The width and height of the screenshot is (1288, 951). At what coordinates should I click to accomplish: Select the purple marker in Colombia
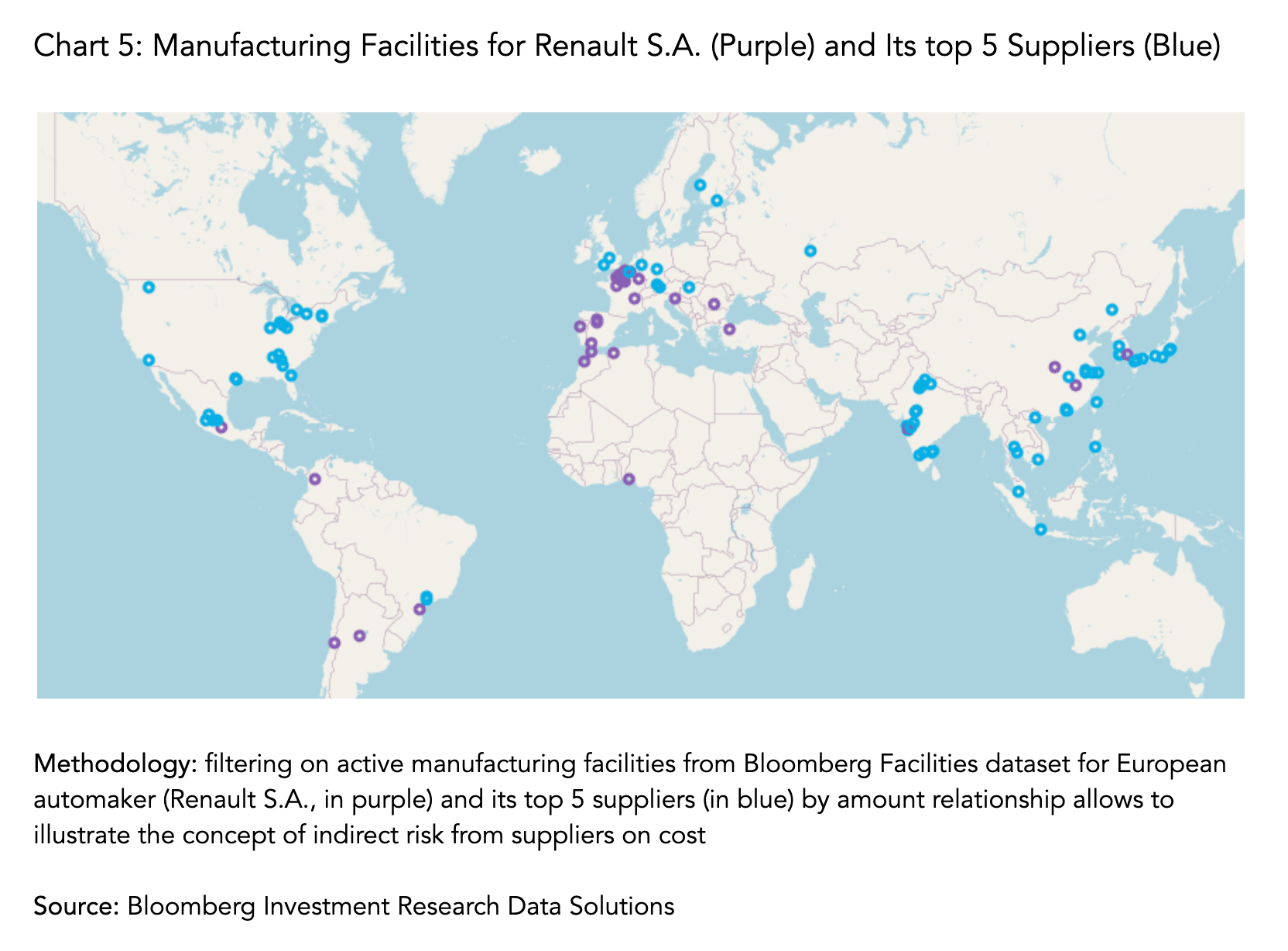(x=315, y=479)
